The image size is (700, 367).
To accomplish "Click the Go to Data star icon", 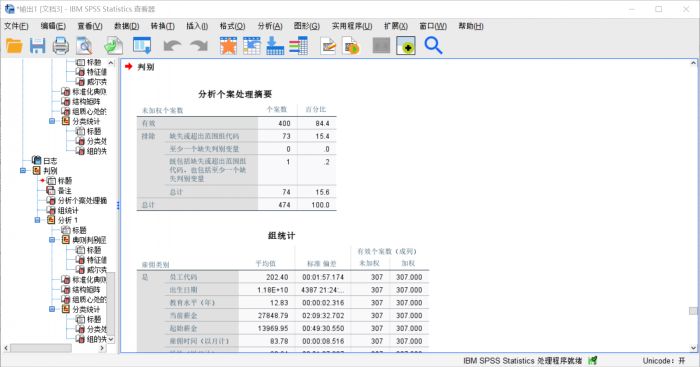I will tap(228, 46).
